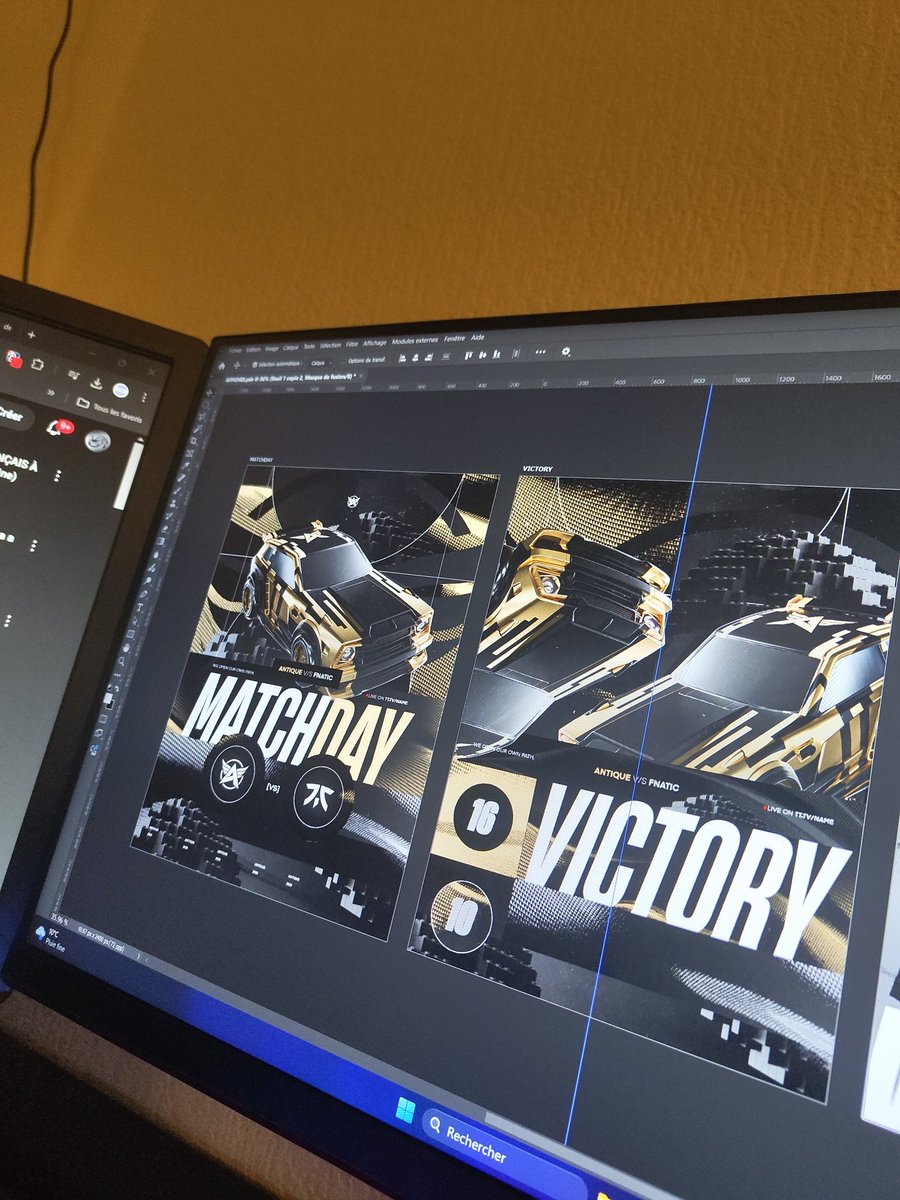Open the 'Tous les favoris' bookmarks folder
Screen dimensions: 900x1200
point(109,409)
